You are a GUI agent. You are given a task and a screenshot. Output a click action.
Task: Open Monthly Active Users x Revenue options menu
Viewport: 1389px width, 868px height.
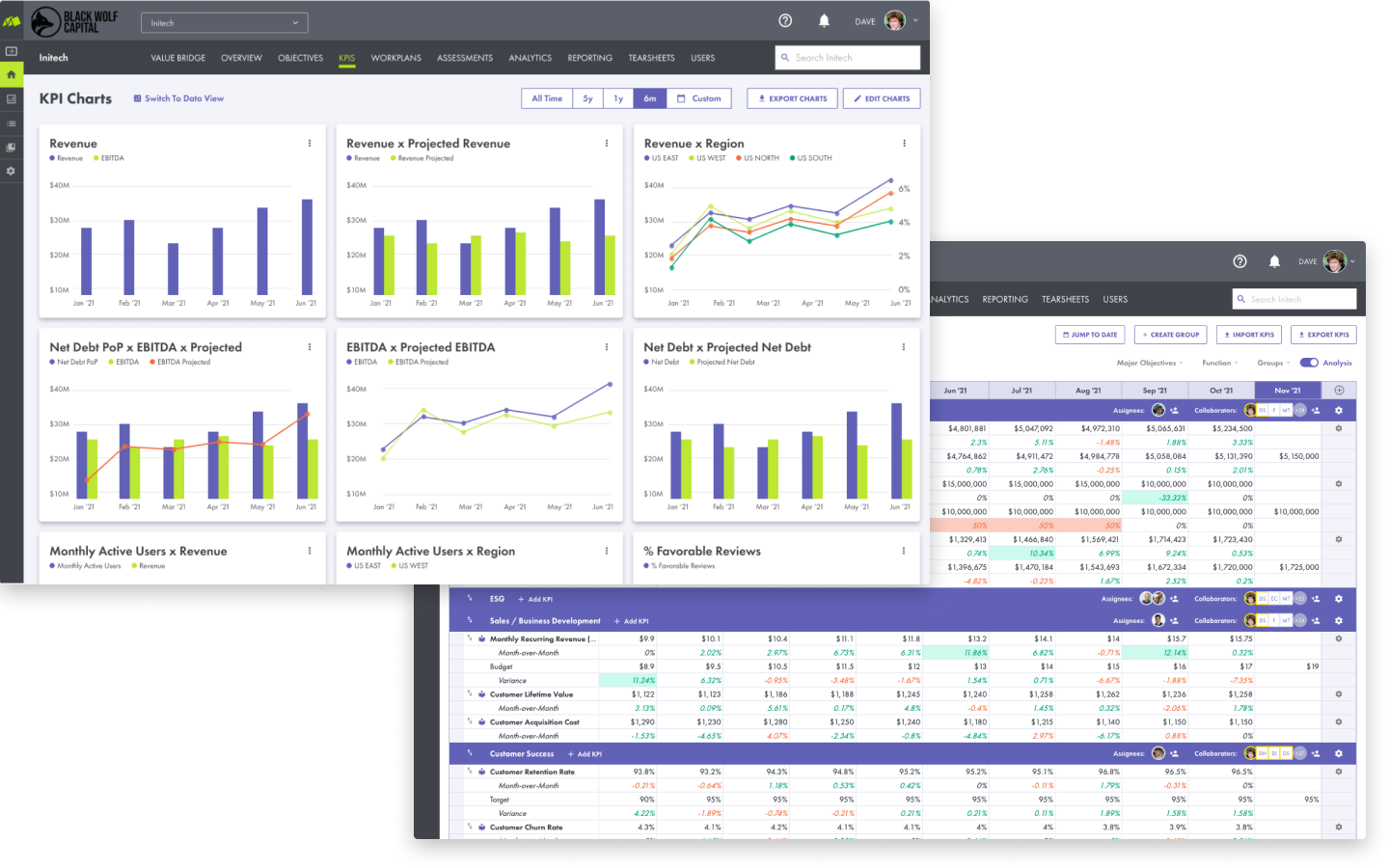310,551
